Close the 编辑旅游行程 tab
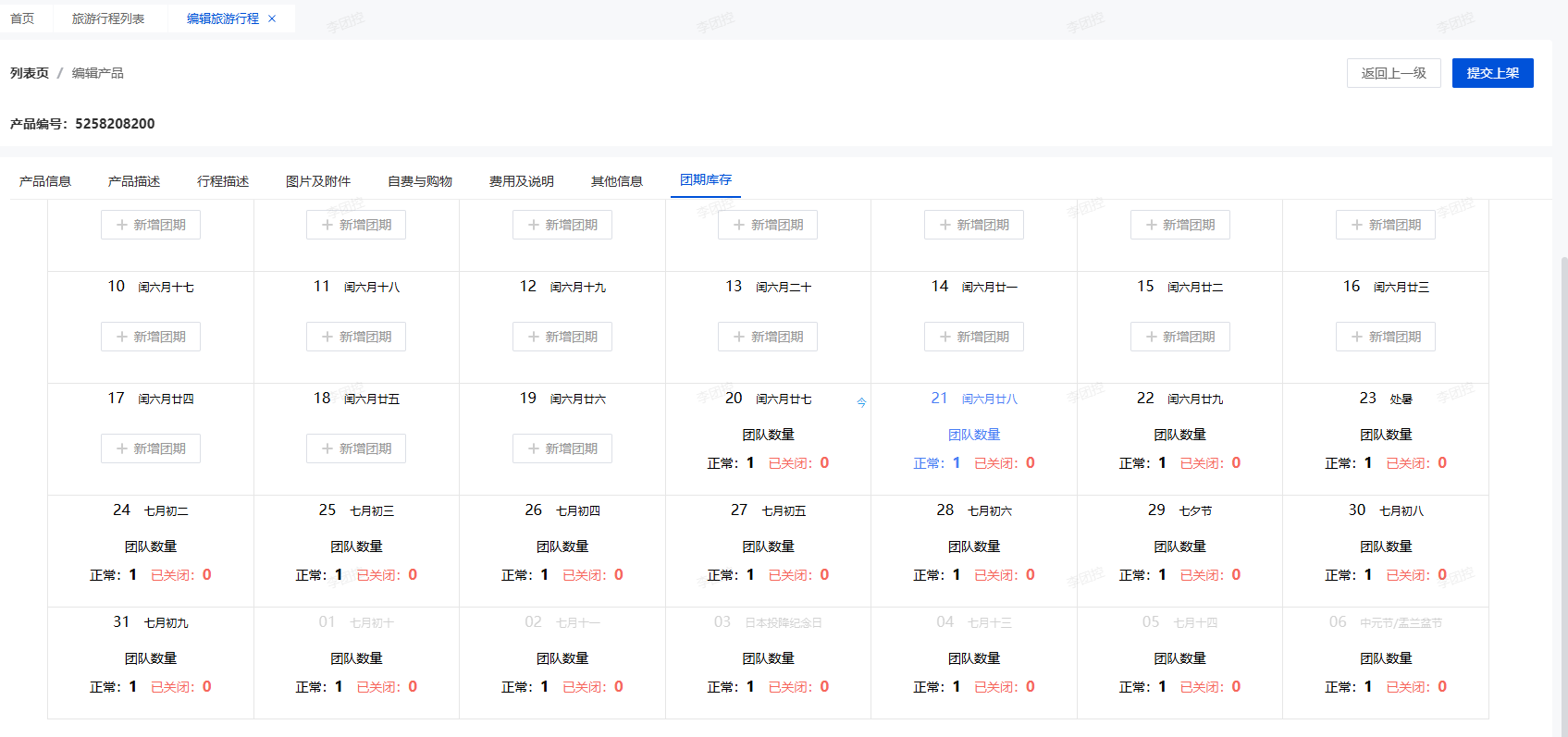This screenshot has width=1568, height=737. 272,18
